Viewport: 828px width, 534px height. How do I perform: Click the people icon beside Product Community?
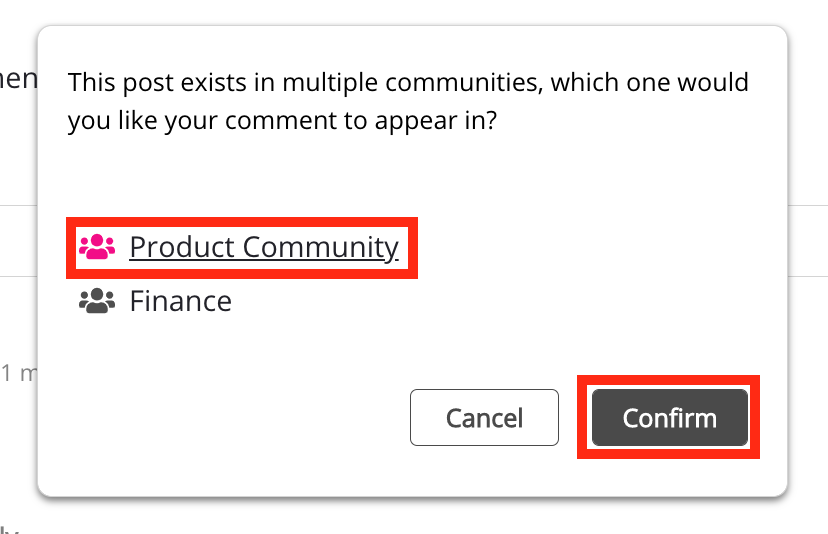[x=97, y=247]
